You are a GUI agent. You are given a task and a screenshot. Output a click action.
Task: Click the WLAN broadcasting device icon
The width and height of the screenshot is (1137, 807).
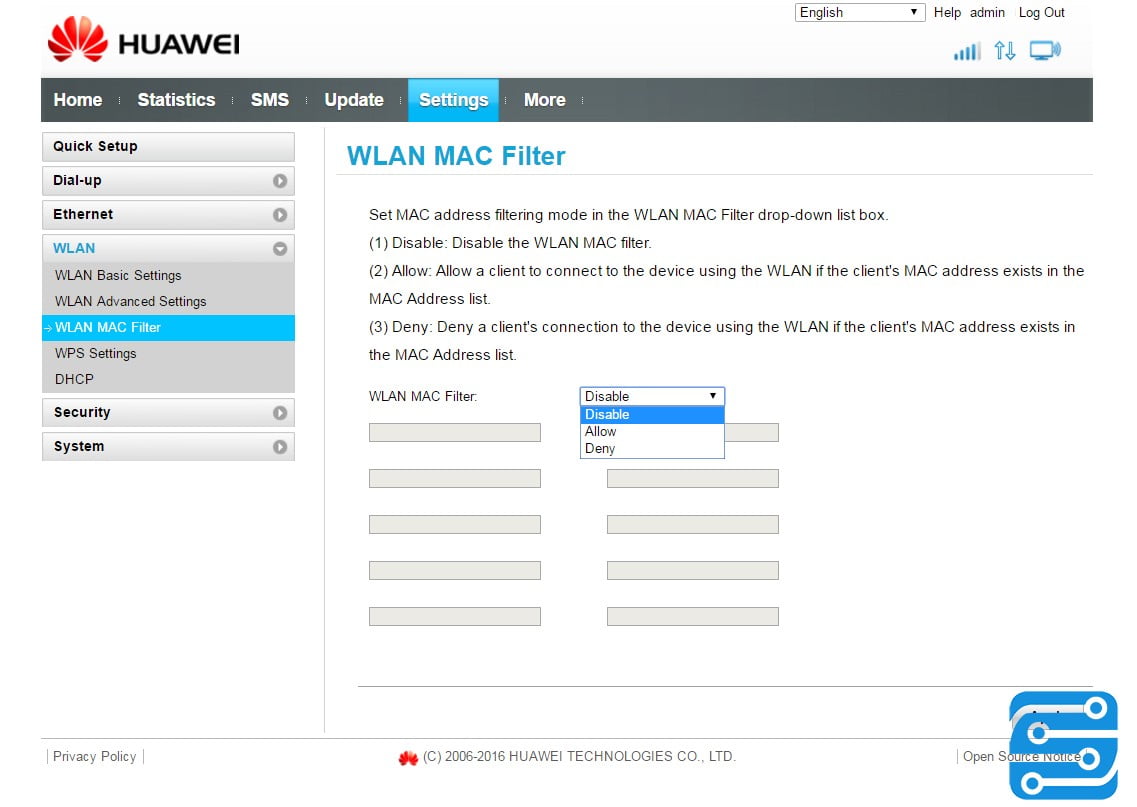coord(1044,49)
